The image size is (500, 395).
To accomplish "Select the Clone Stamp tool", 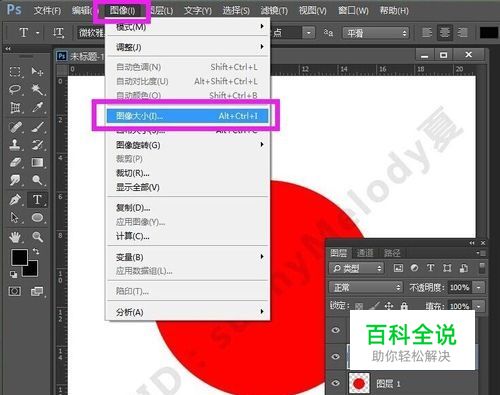I will 15,144.
